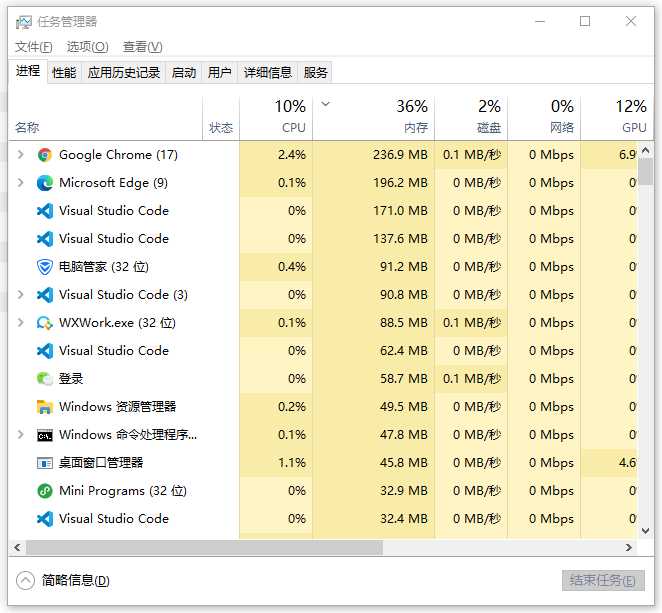Click VS Code icon in 32.4 MB row
This screenshot has height=613, width=662.
tap(45, 519)
